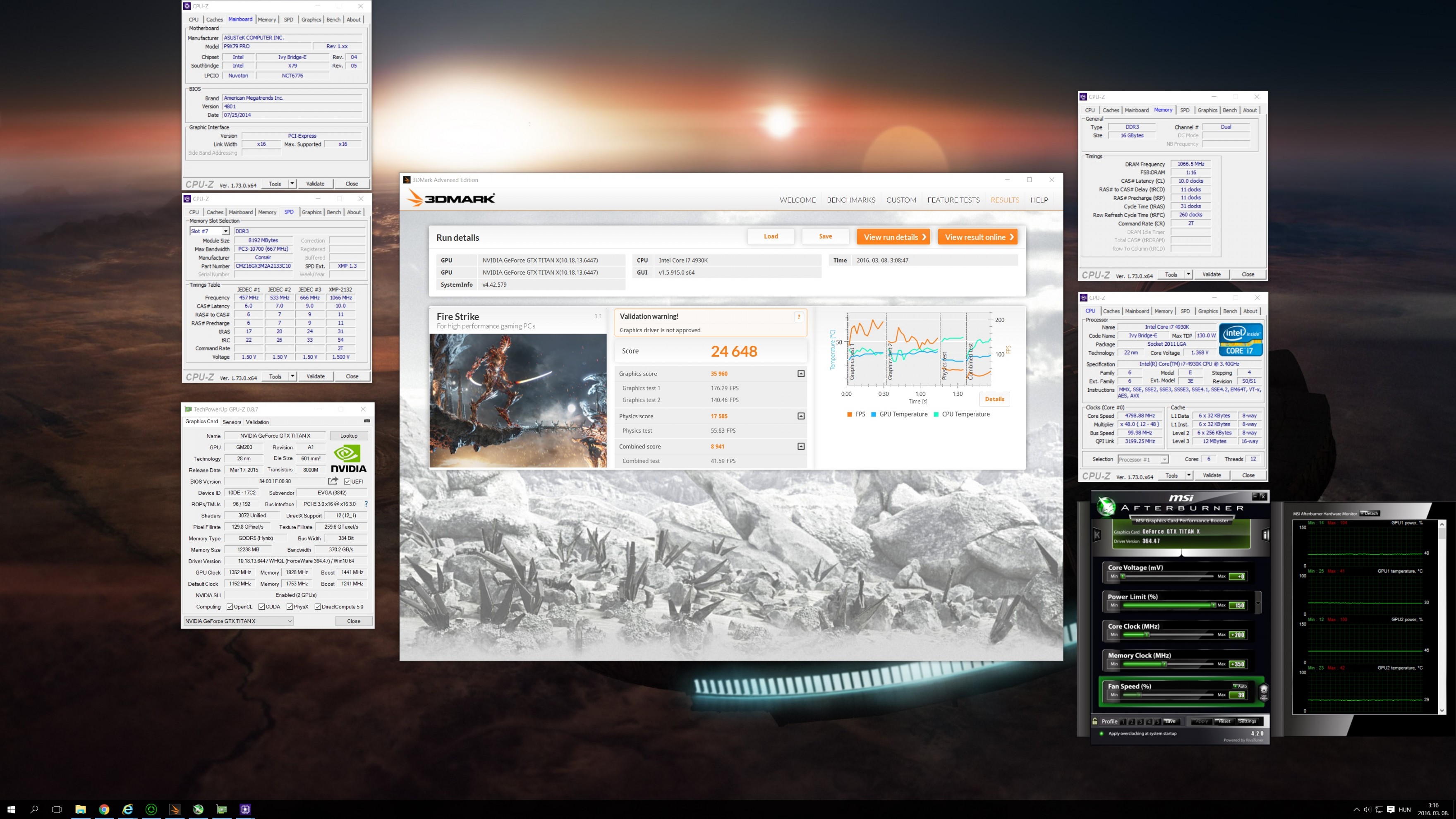Open the BENCHMARKS tab in 3DMark
Viewport: 1456px width, 819px height.
click(x=851, y=200)
